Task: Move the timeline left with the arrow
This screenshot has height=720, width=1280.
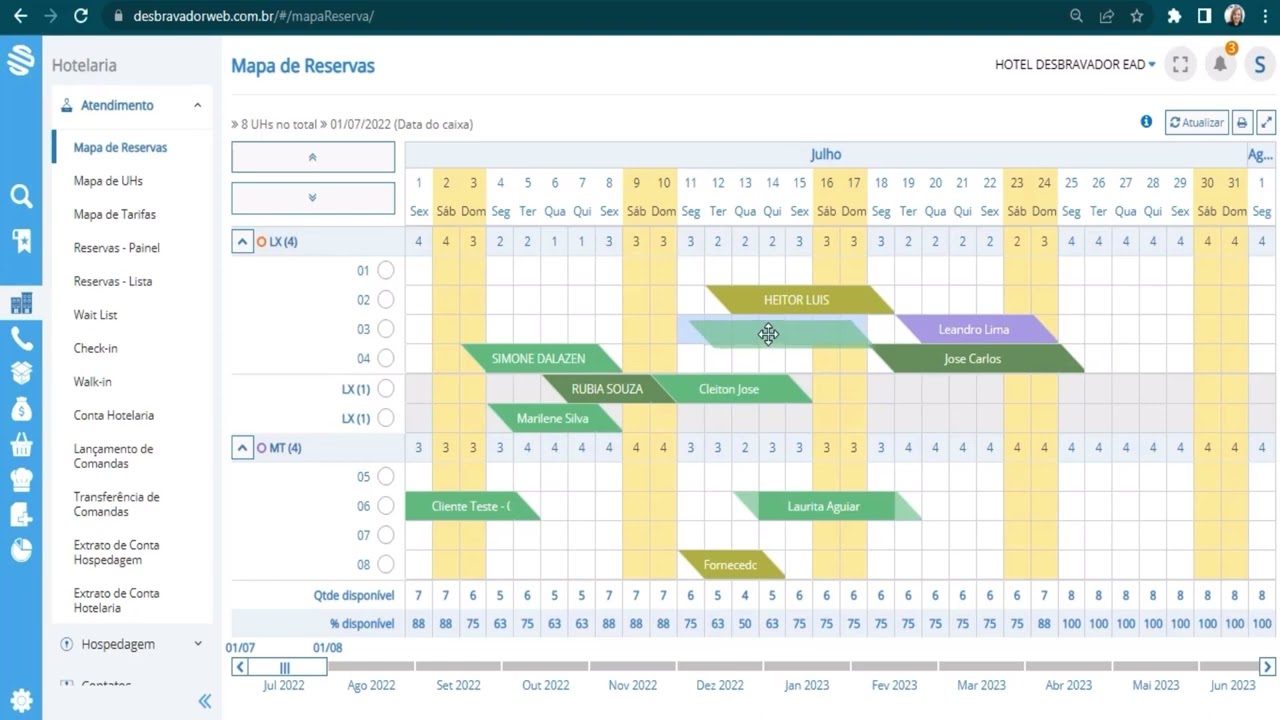Action: click(x=240, y=667)
